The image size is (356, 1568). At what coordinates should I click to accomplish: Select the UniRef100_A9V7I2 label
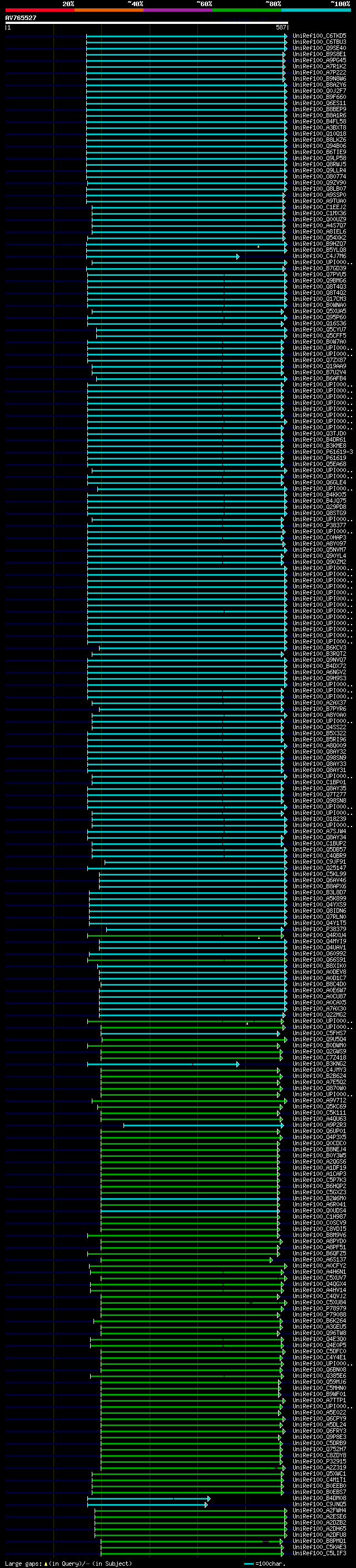319,1100
